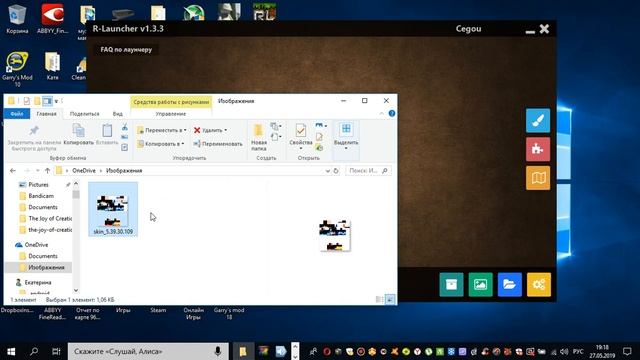Click Копировать in the ribbon
This screenshot has height=360, width=640.
coord(78,135)
